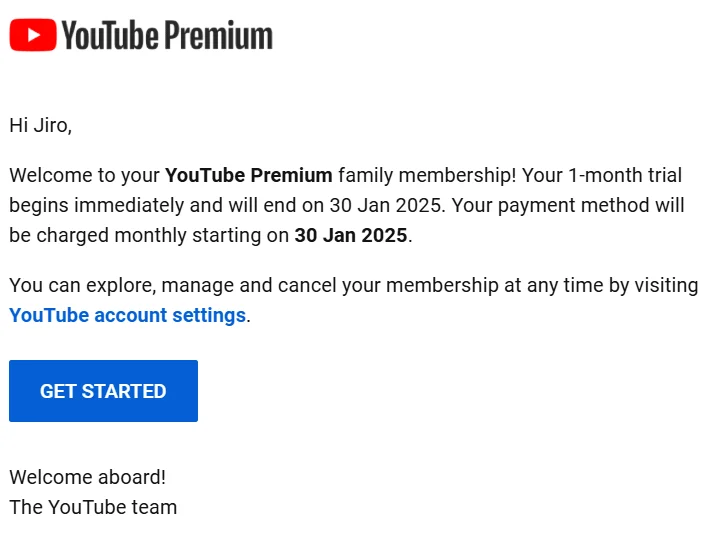Click the 'Welcome aboard!' closing line
The width and height of the screenshot is (728, 544).
pyautogui.click(x=88, y=477)
